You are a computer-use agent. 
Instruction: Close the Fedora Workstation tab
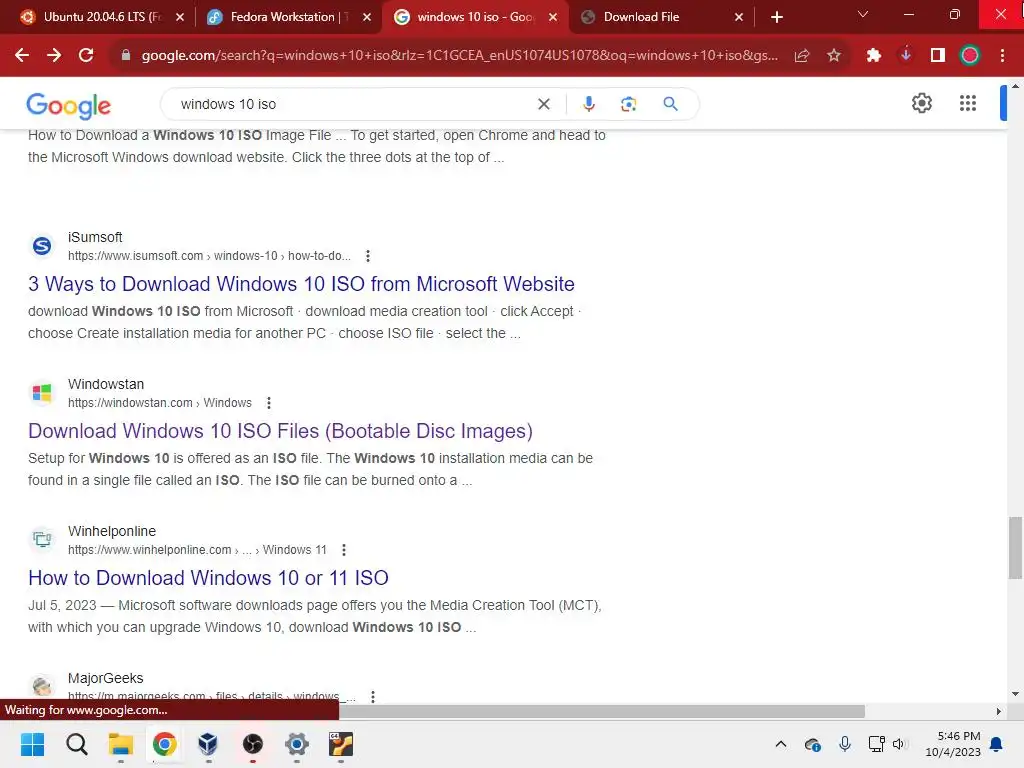tap(366, 17)
